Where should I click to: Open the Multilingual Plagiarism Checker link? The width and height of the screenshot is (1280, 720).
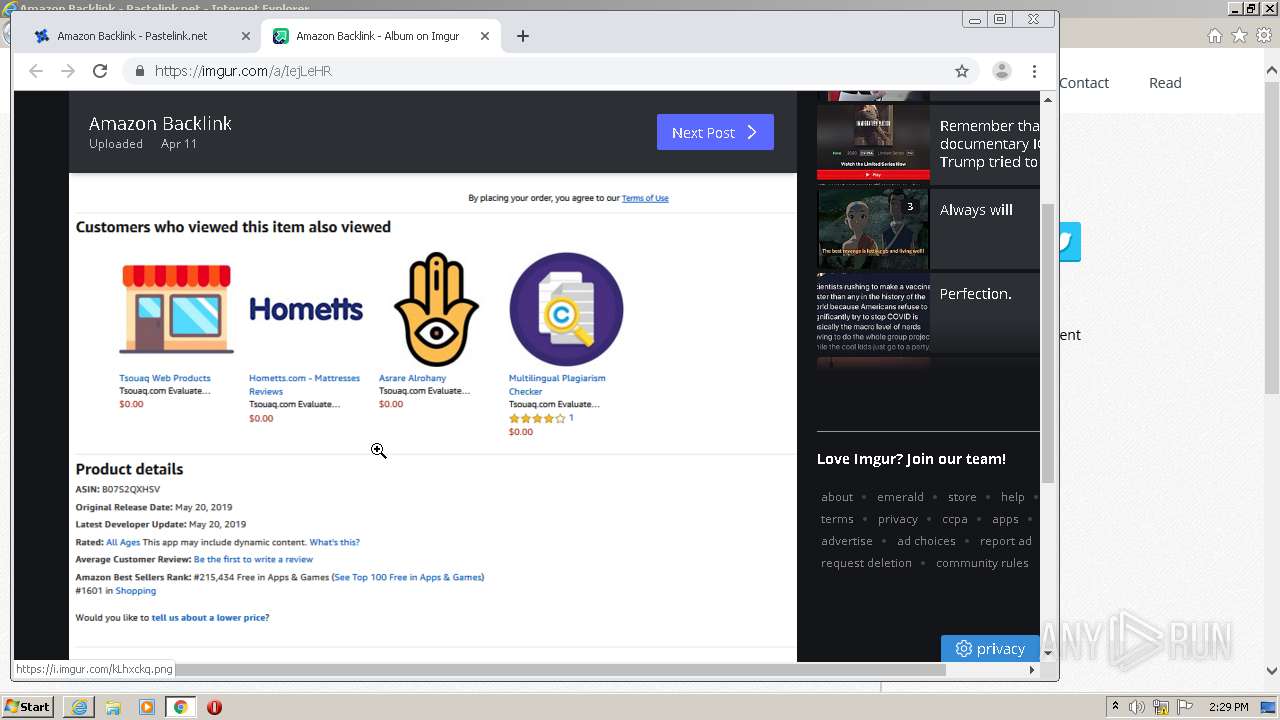pos(557,385)
